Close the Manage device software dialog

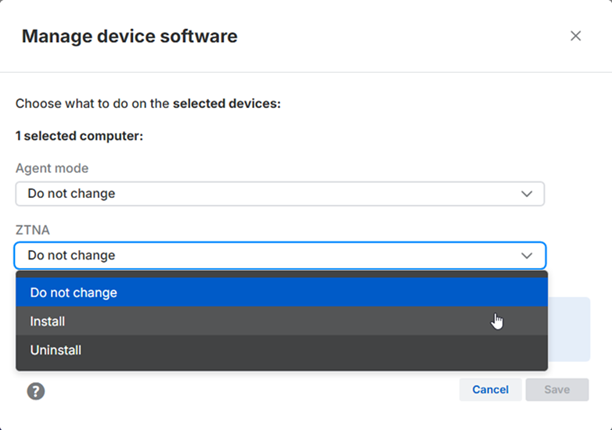(x=575, y=36)
